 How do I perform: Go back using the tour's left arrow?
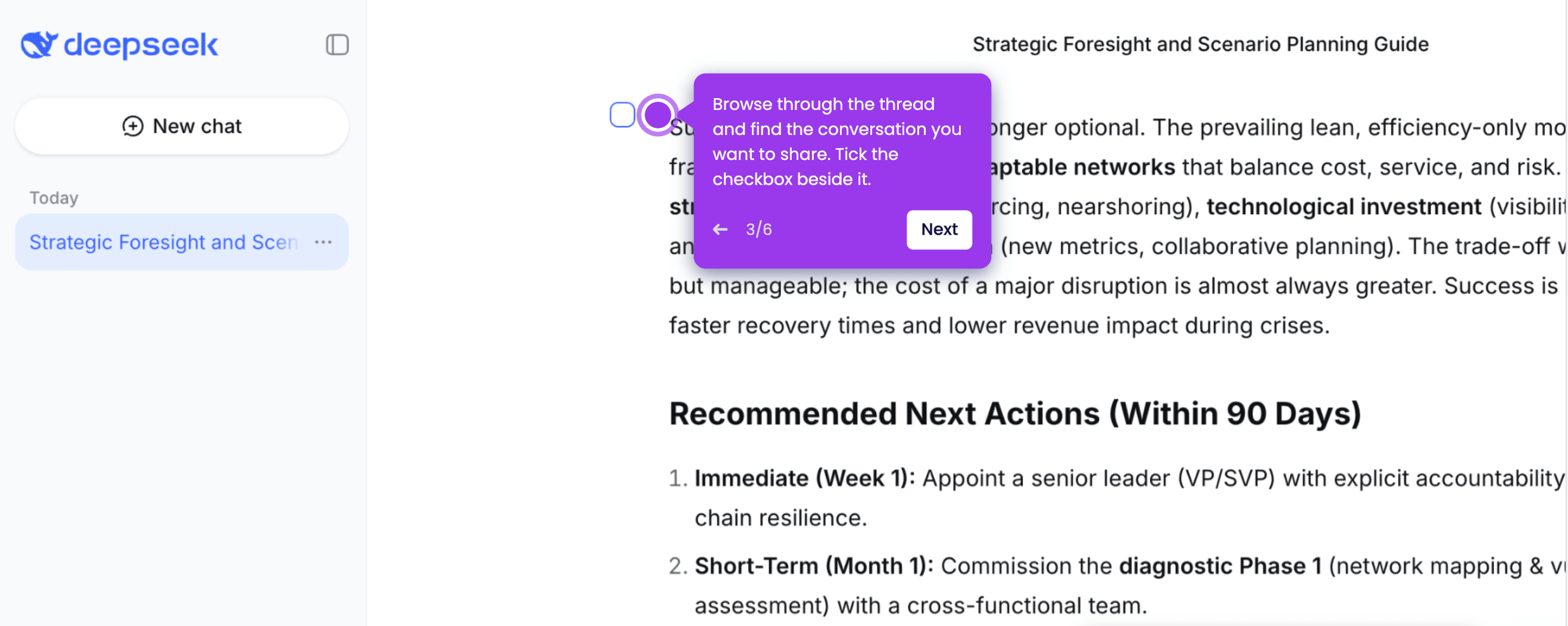tap(720, 230)
